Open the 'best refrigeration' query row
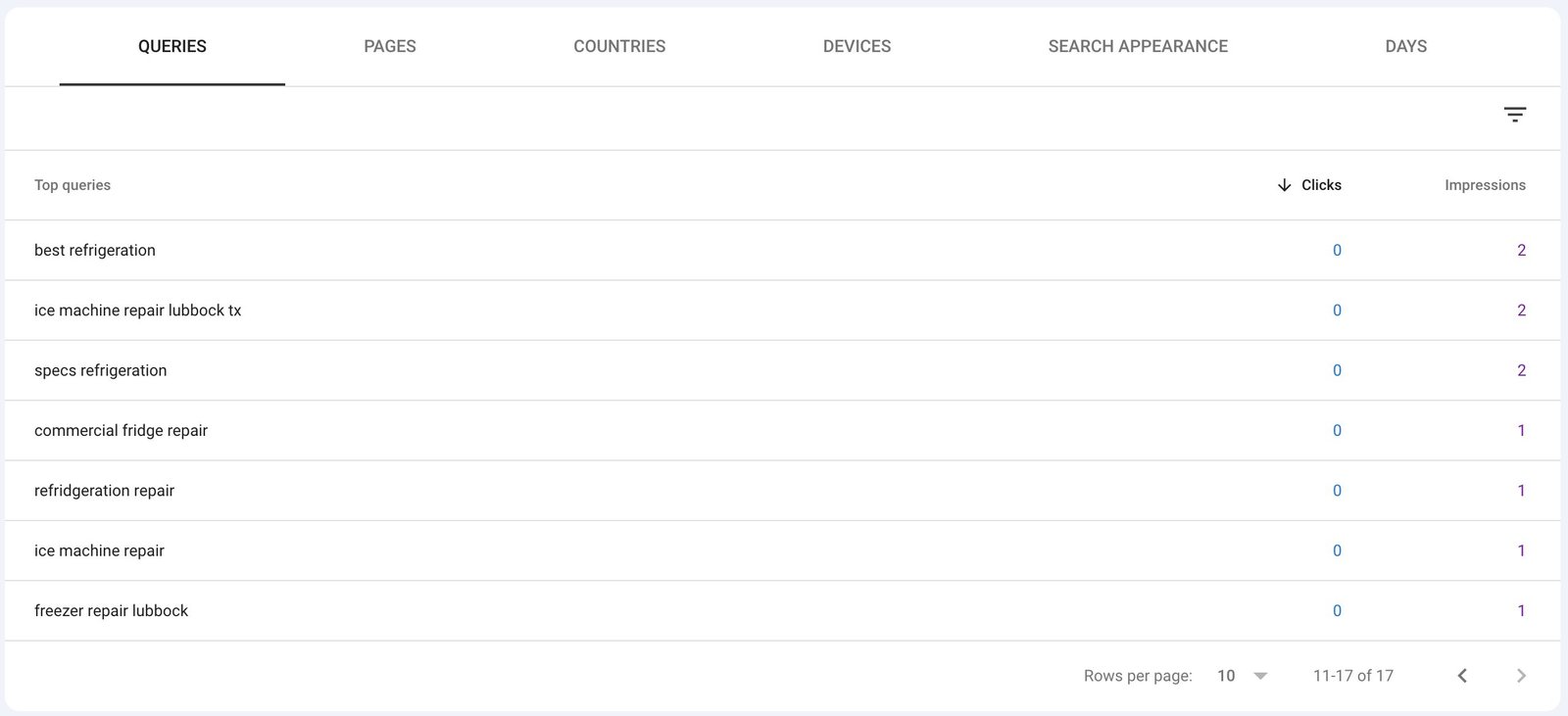 click(95, 251)
